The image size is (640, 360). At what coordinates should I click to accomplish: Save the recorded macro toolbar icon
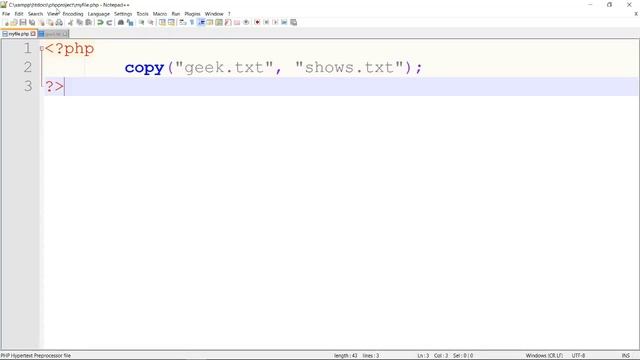(x=293, y=22)
